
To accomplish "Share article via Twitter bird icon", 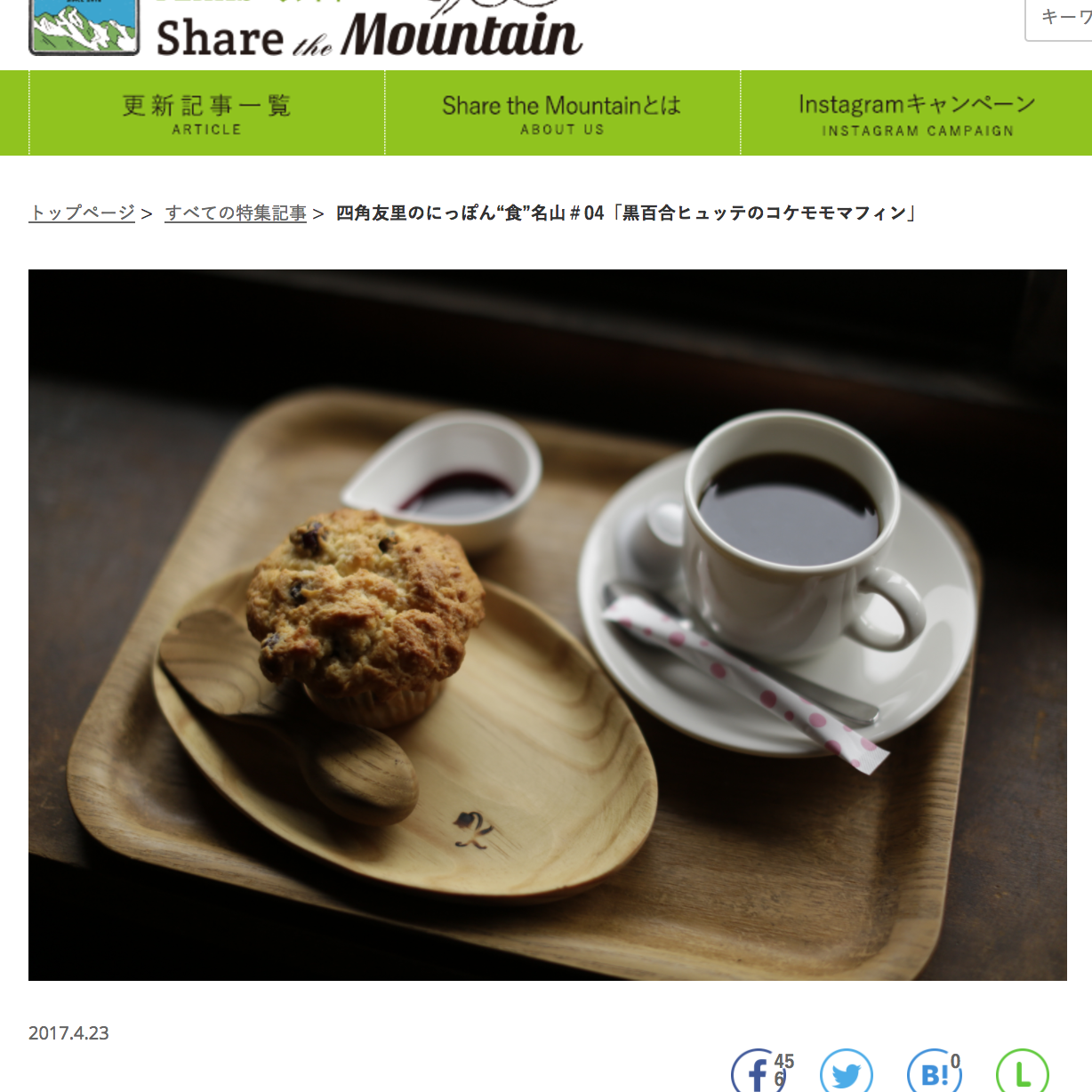I will tap(846, 1072).
